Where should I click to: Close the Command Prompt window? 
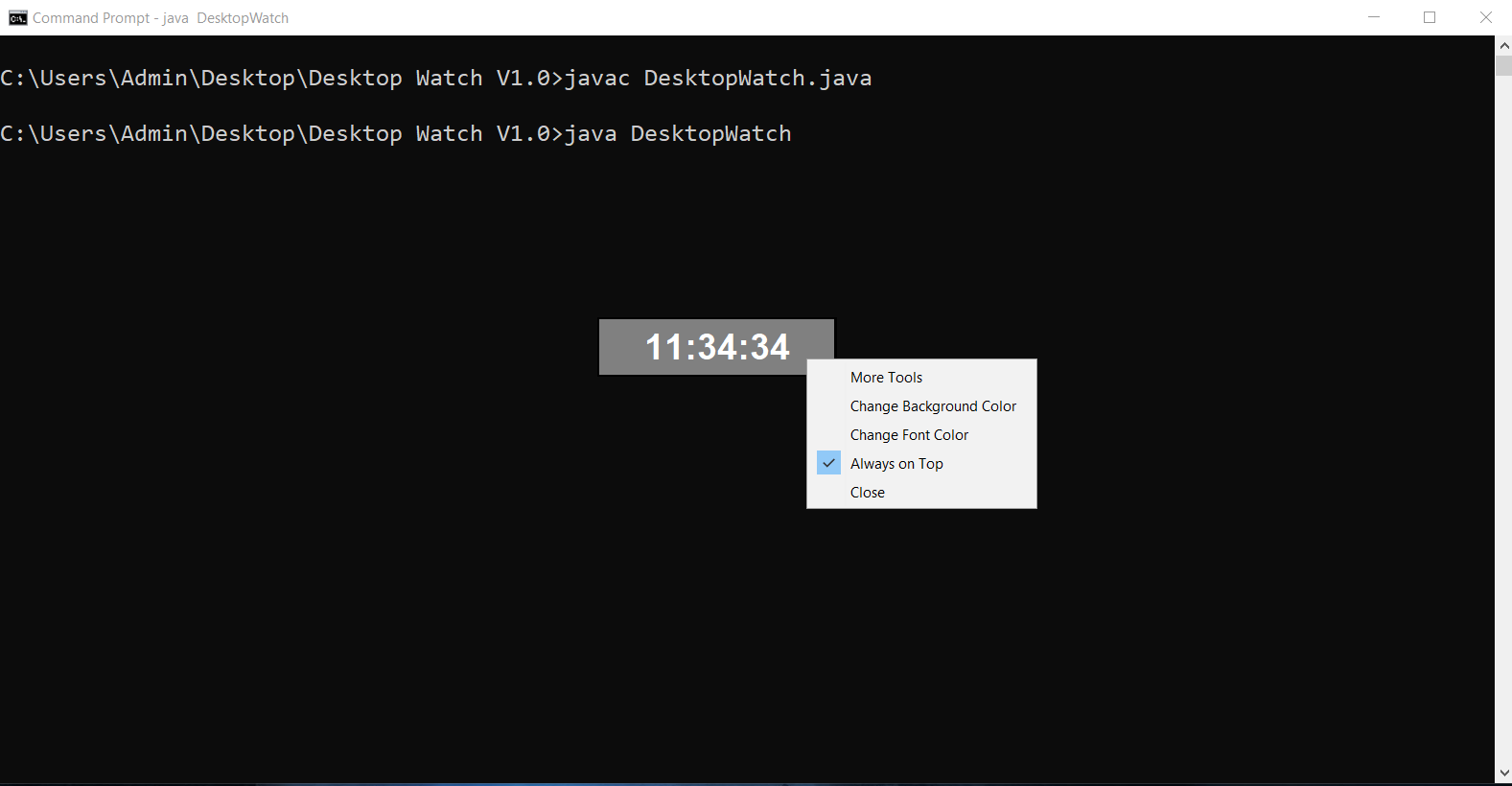pyautogui.click(x=1485, y=17)
